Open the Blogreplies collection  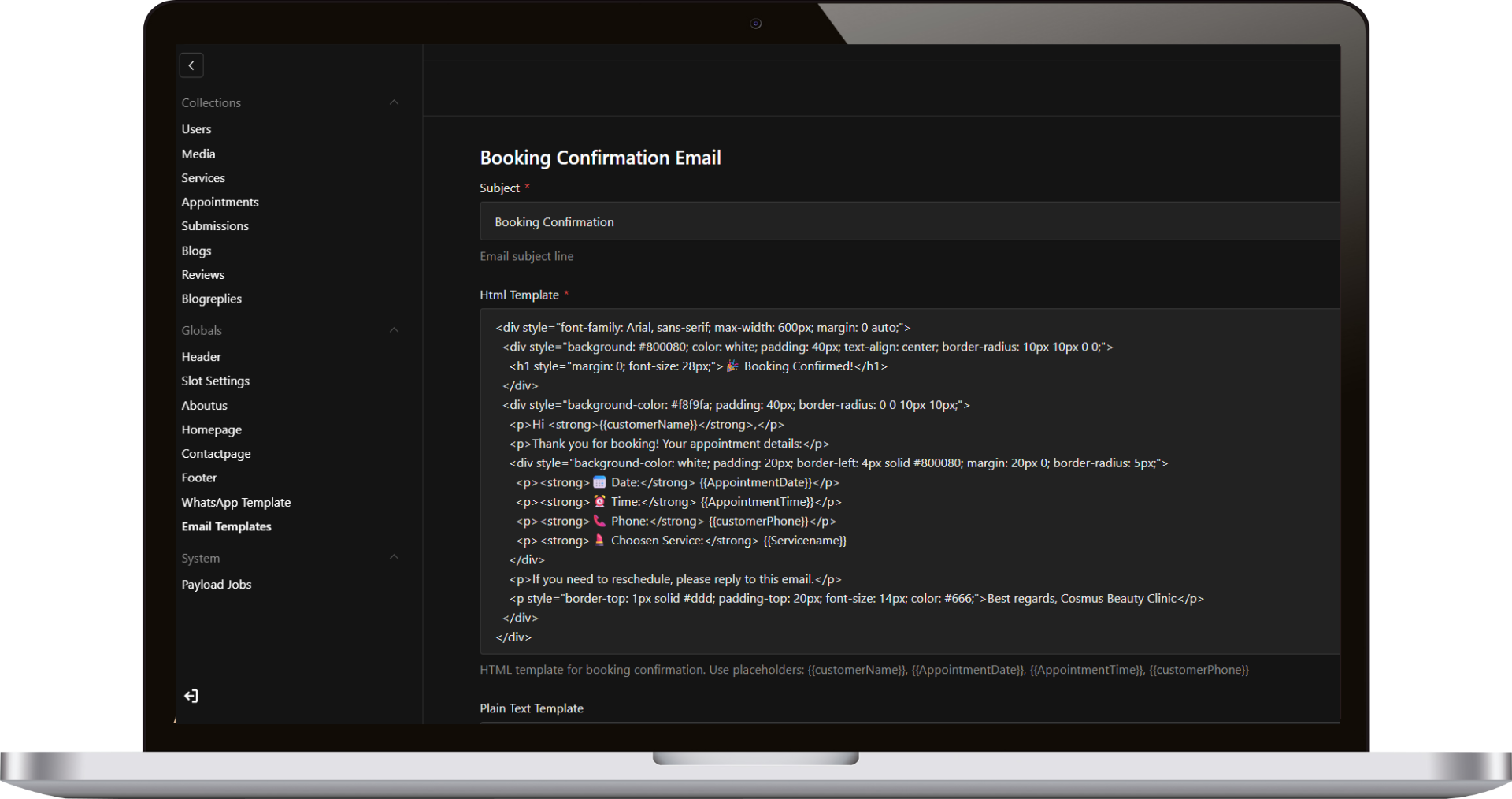point(211,299)
